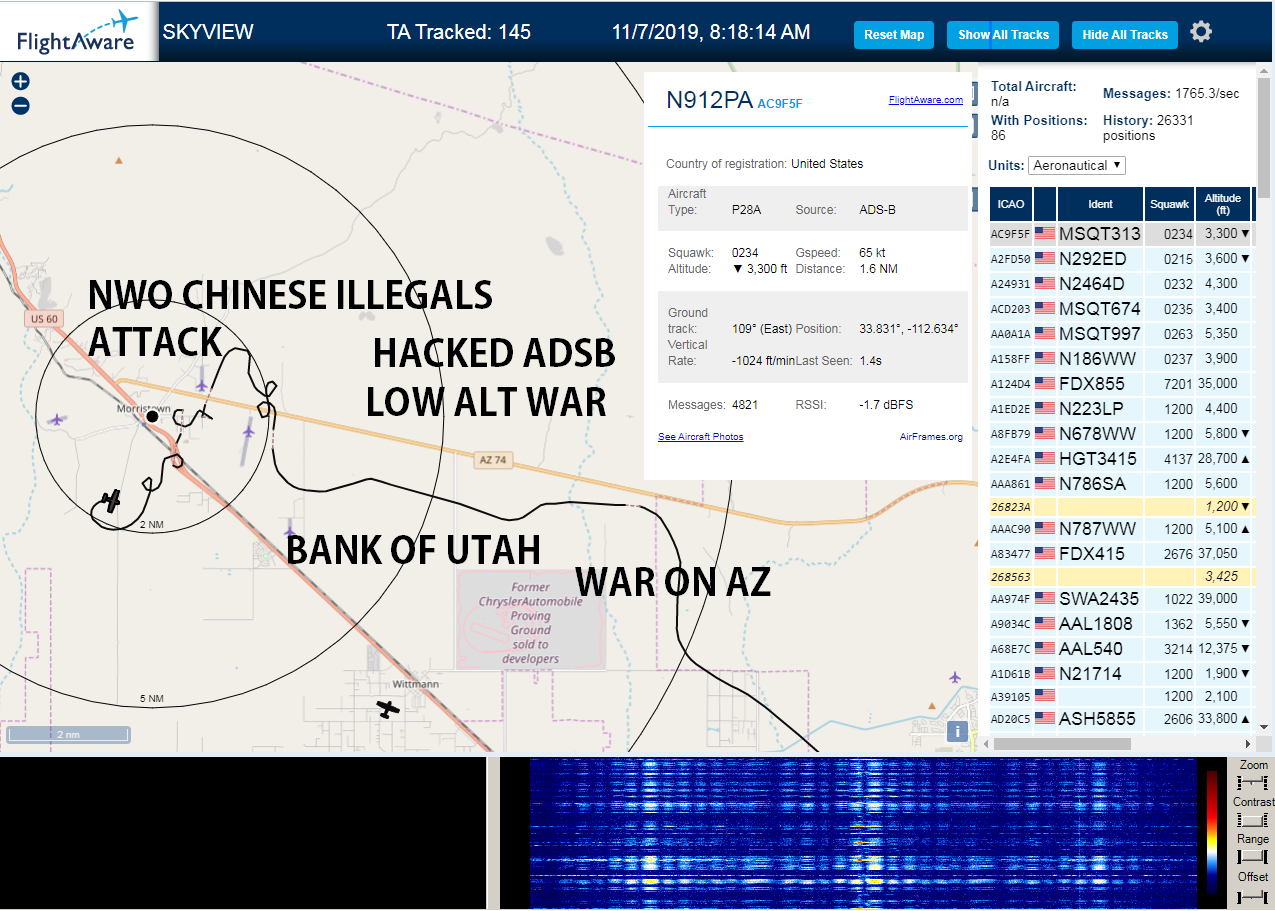The width and height of the screenshot is (1275, 911).
Task: Select the MSQT997 table row
Action: (1120, 333)
